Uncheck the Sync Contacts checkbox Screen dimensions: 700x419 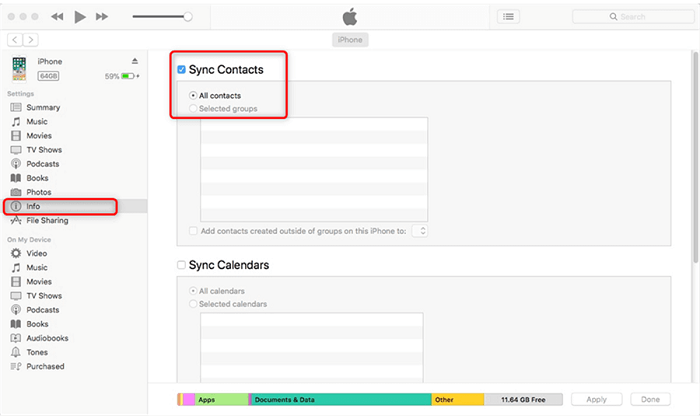pyautogui.click(x=181, y=70)
